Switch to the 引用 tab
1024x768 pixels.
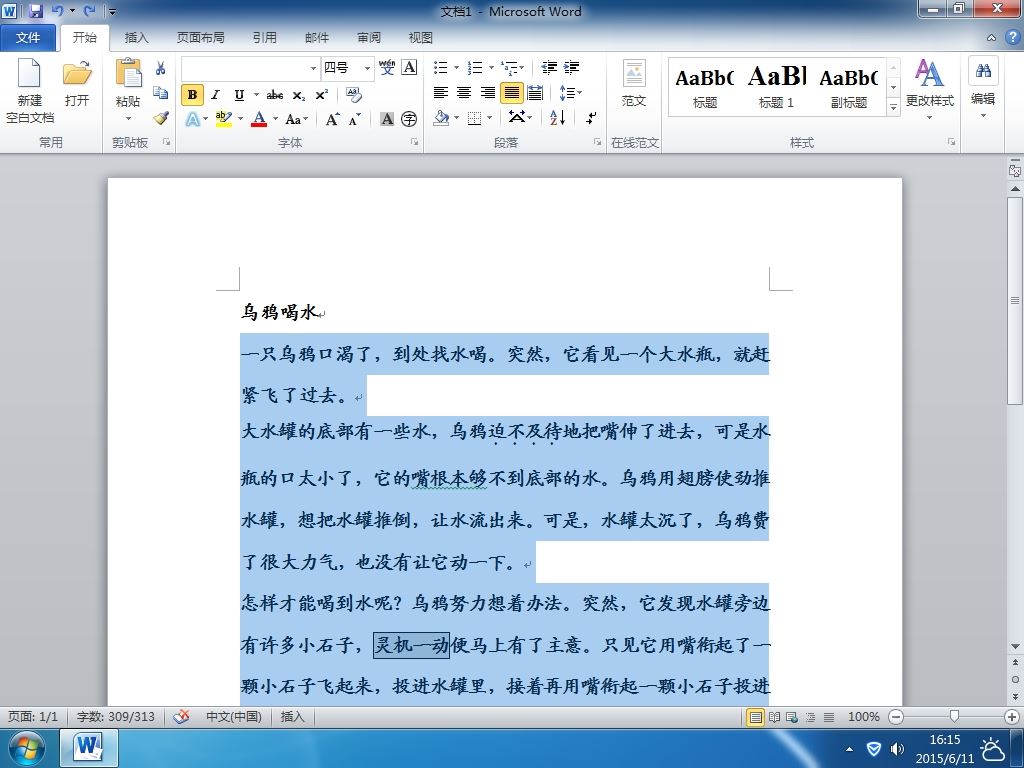[x=264, y=38]
